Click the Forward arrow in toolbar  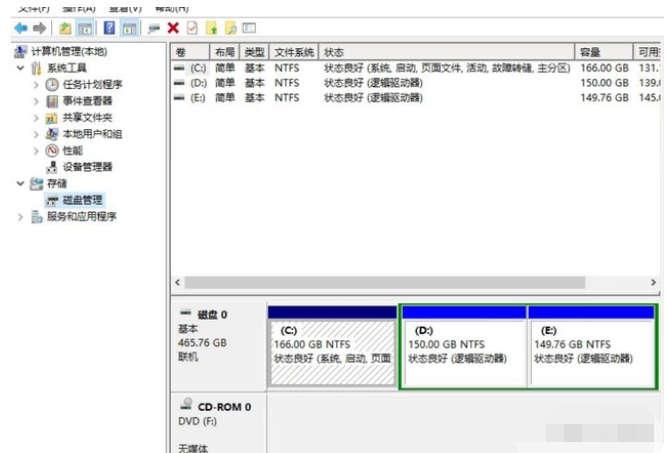click(x=39, y=29)
